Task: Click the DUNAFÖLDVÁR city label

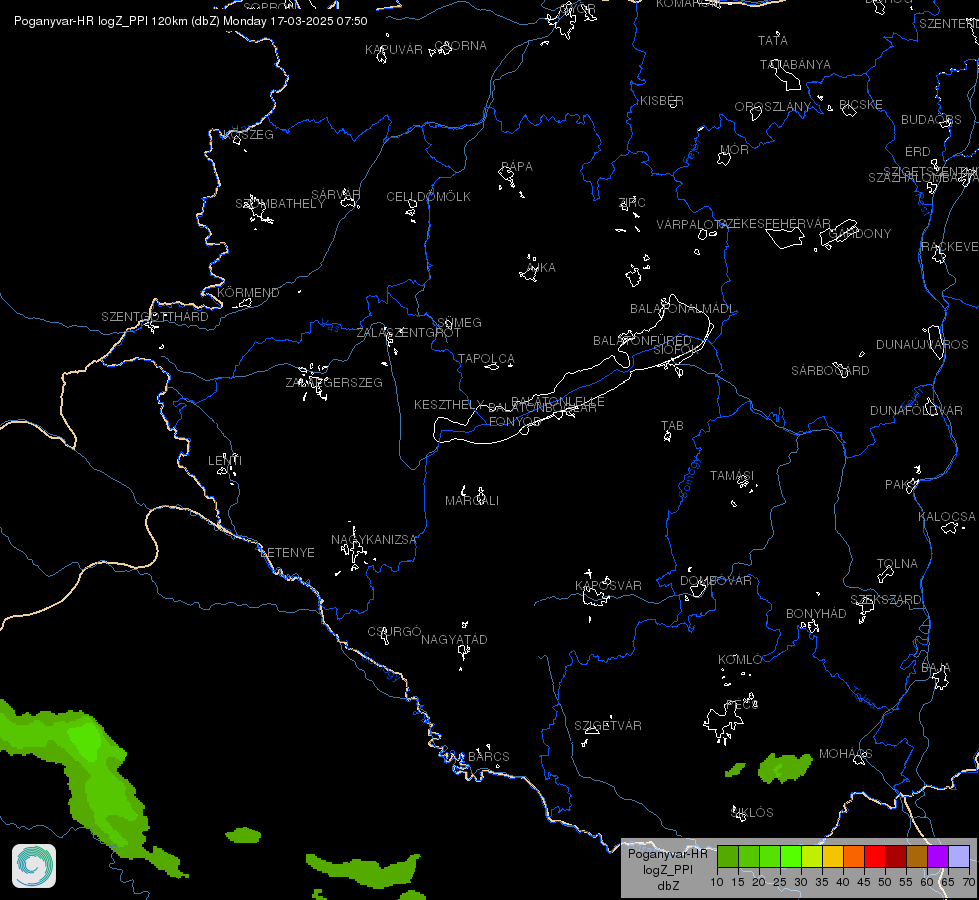Action: click(917, 411)
